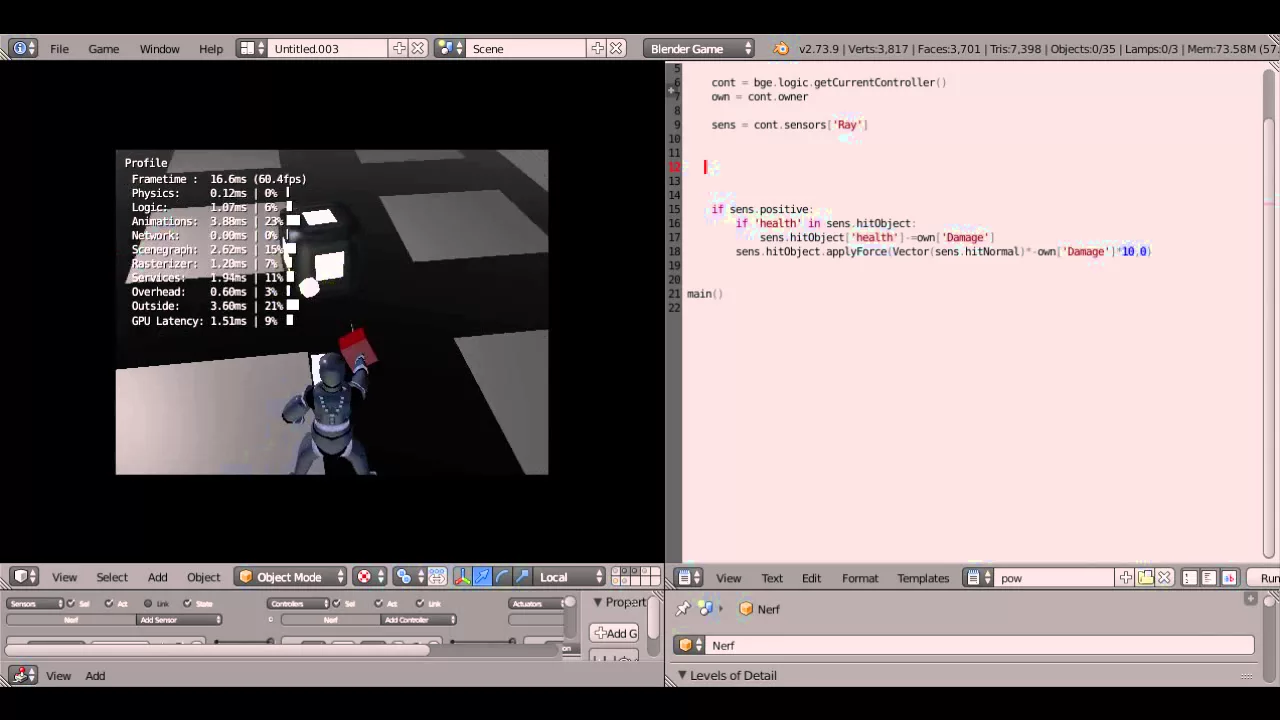This screenshot has height=720, width=1280.
Task: Toggle manipulate center points icon
Action: tap(438, 577)
